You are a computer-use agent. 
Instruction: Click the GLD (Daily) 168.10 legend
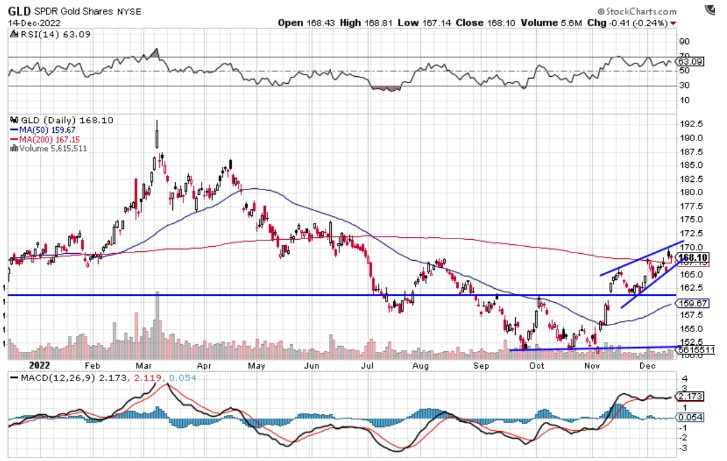(67, 120)
